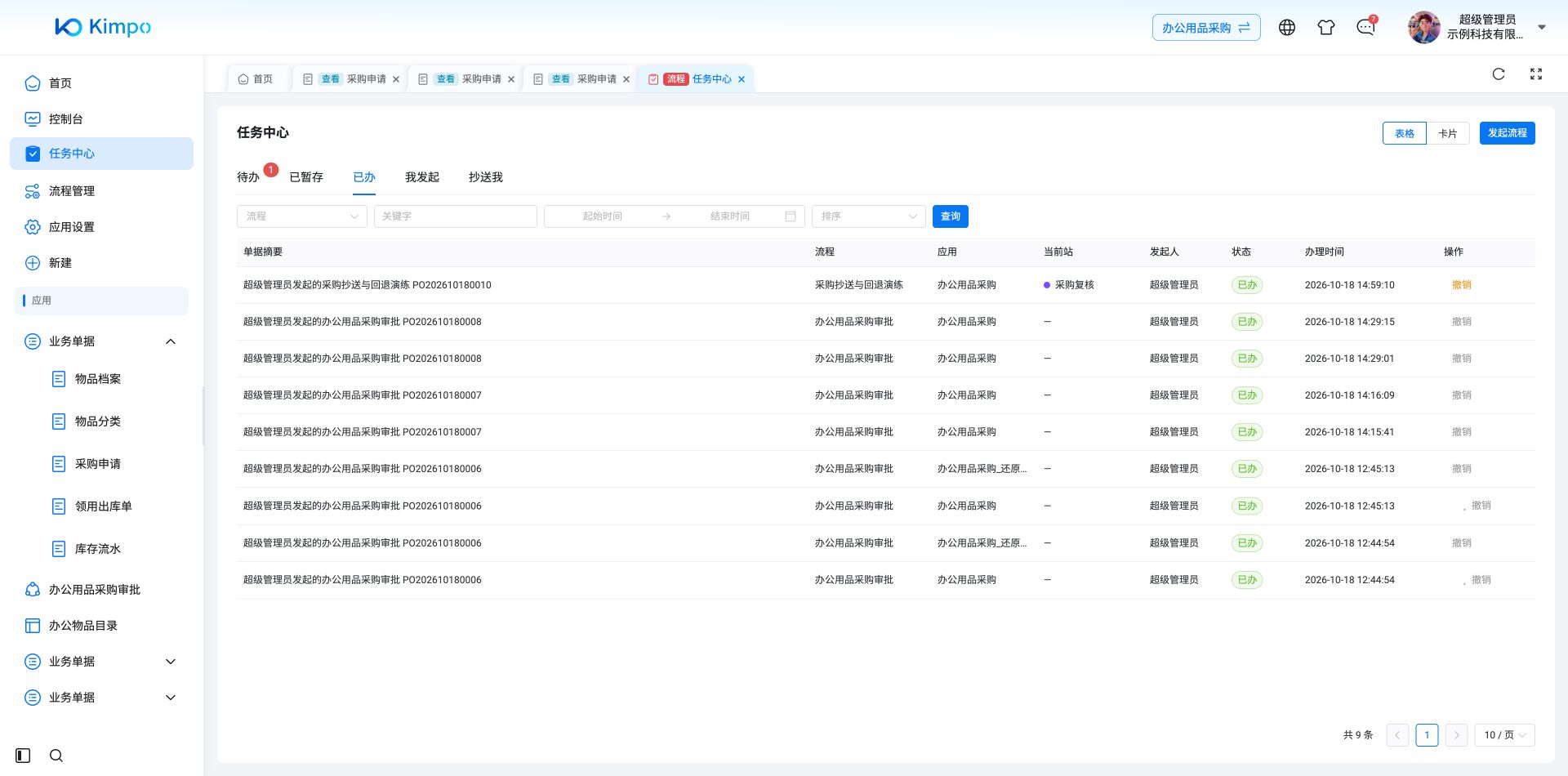Image resolution: width=1568 pixels, height=776 pixels.
Task: Click the refresh page icon
Action: pos(1499,74)
